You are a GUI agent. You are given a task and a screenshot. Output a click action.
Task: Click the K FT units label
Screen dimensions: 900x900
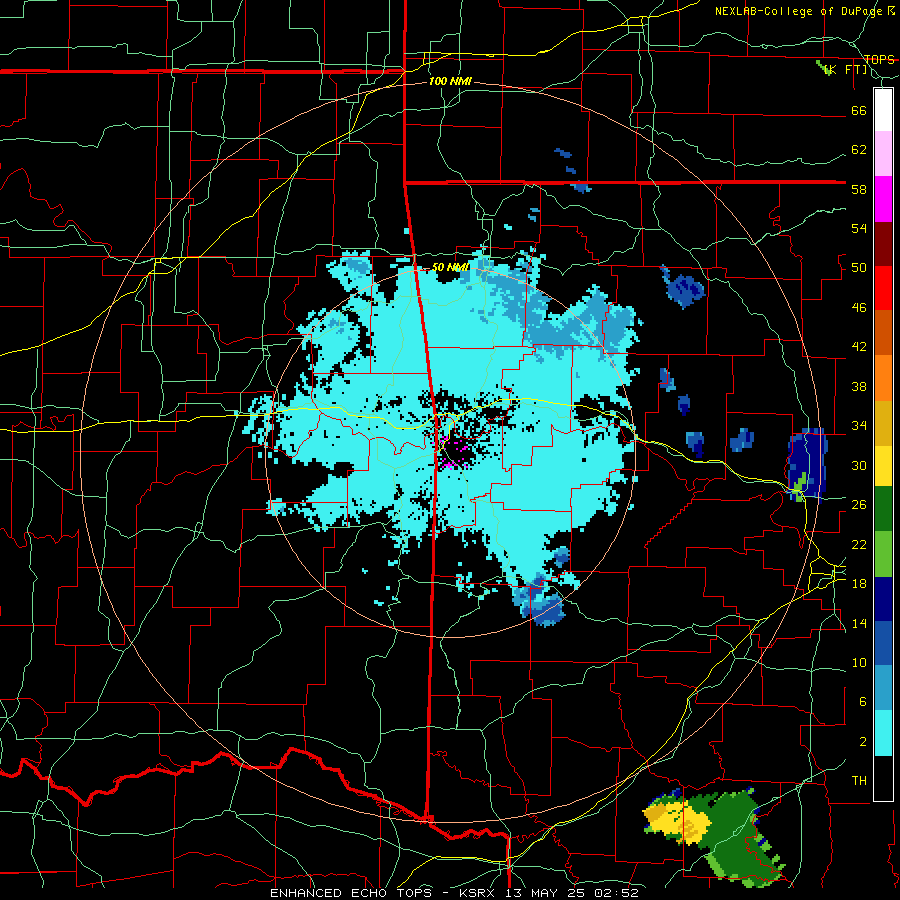846,70
